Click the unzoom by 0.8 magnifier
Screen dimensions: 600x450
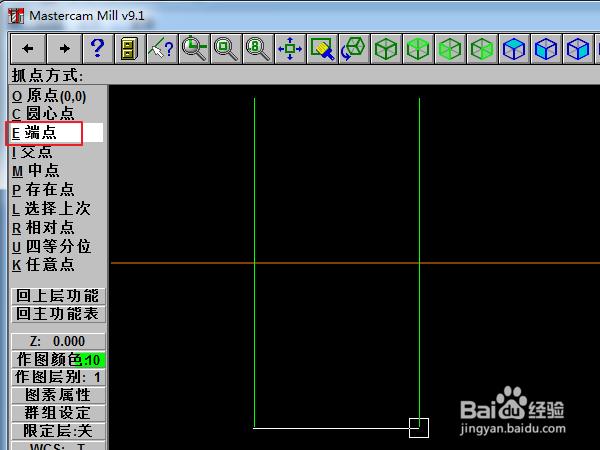coord(258,49)
